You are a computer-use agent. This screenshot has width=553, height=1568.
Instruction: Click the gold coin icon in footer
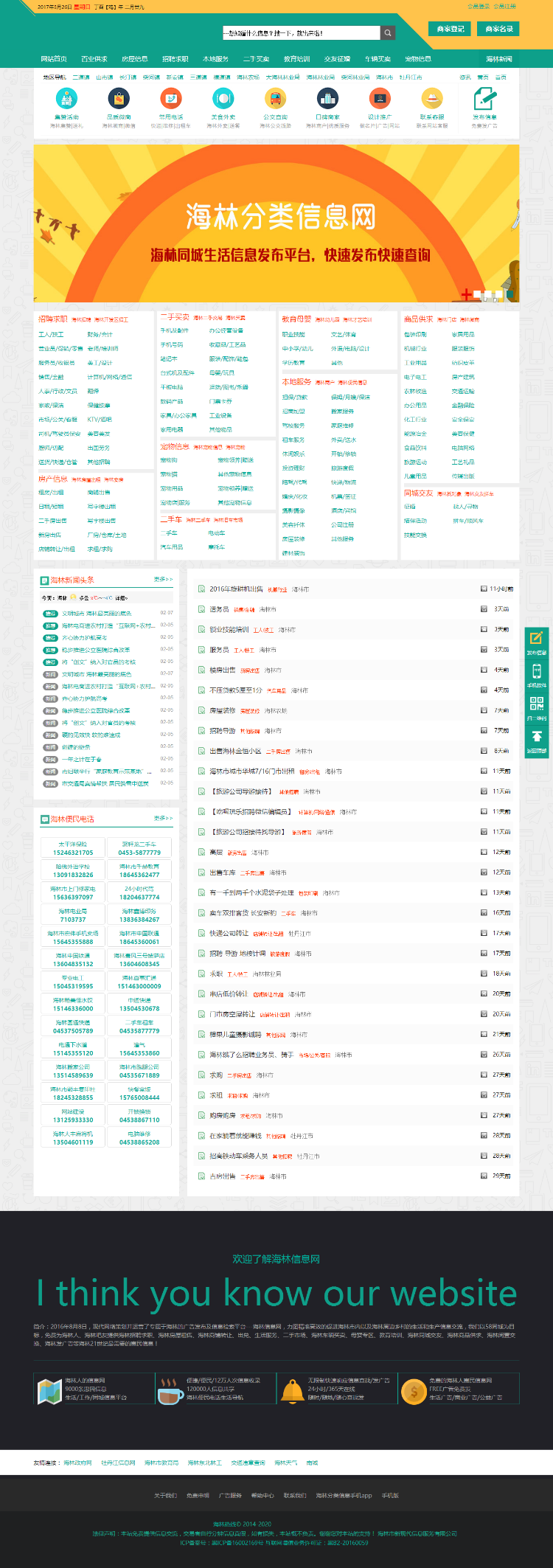414,1391
